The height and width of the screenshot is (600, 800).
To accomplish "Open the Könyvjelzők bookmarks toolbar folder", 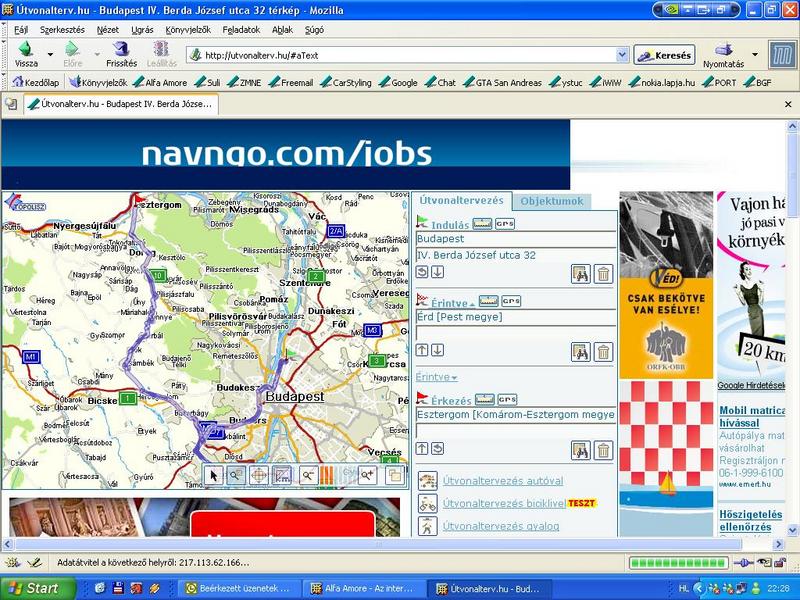I will [x=99, y=82].
